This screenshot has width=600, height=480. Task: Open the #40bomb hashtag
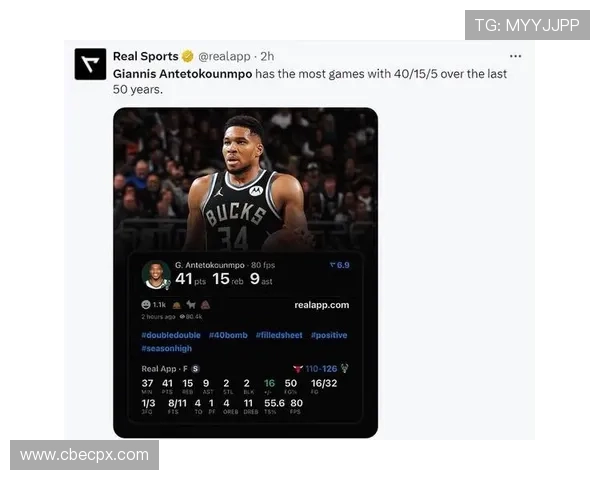click(x=228, y=335)
